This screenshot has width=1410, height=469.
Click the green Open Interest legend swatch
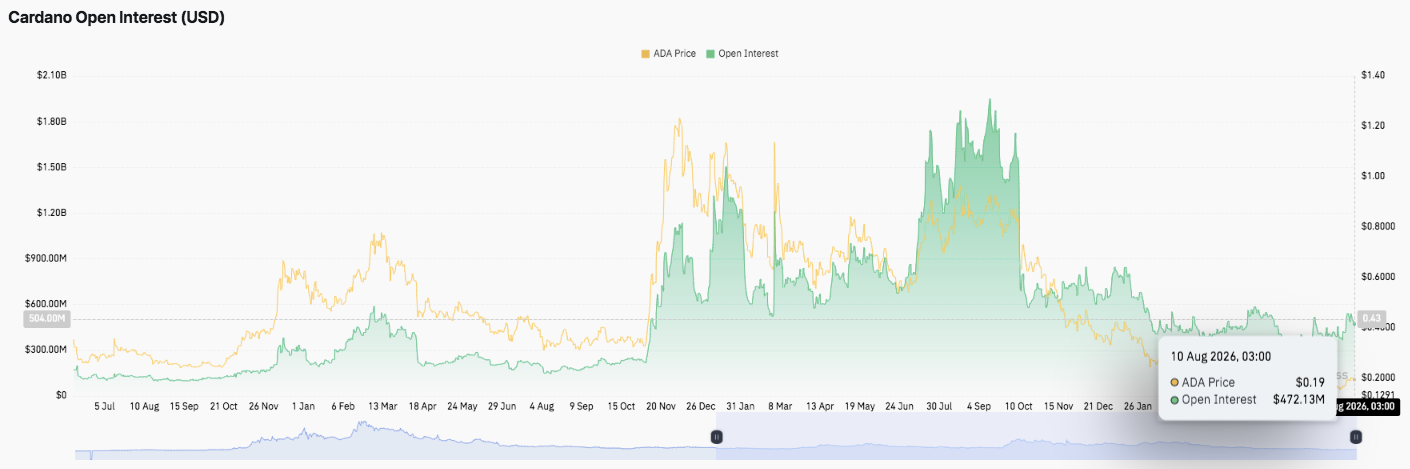point(711,53)
